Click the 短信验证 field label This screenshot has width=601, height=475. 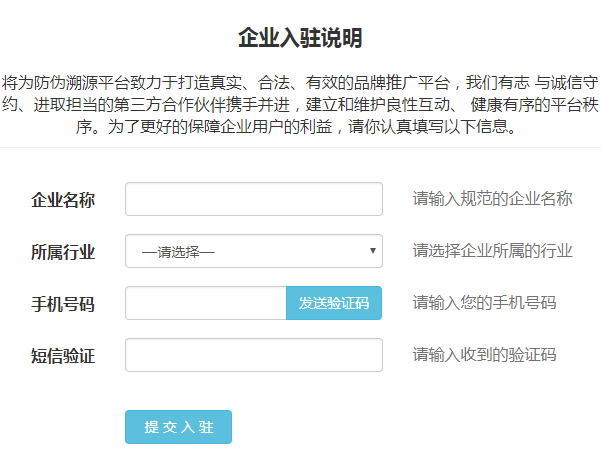[x=63, y=355]
